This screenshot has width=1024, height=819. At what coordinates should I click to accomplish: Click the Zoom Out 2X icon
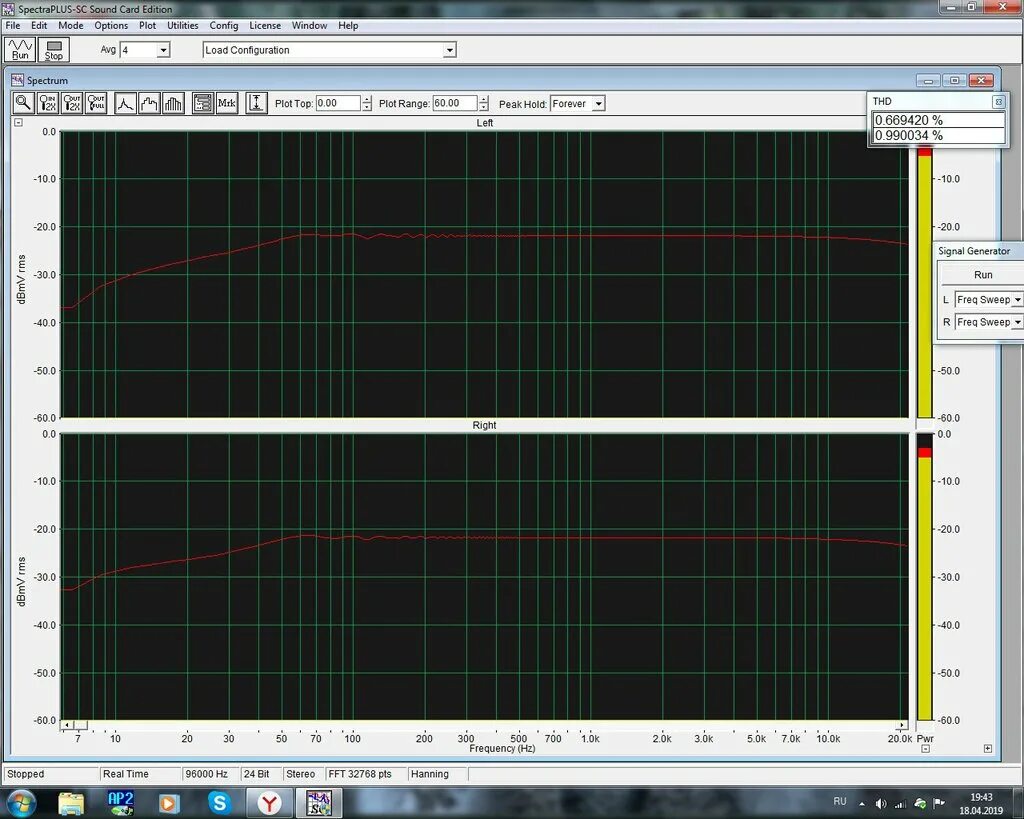[x=72, y=103]
